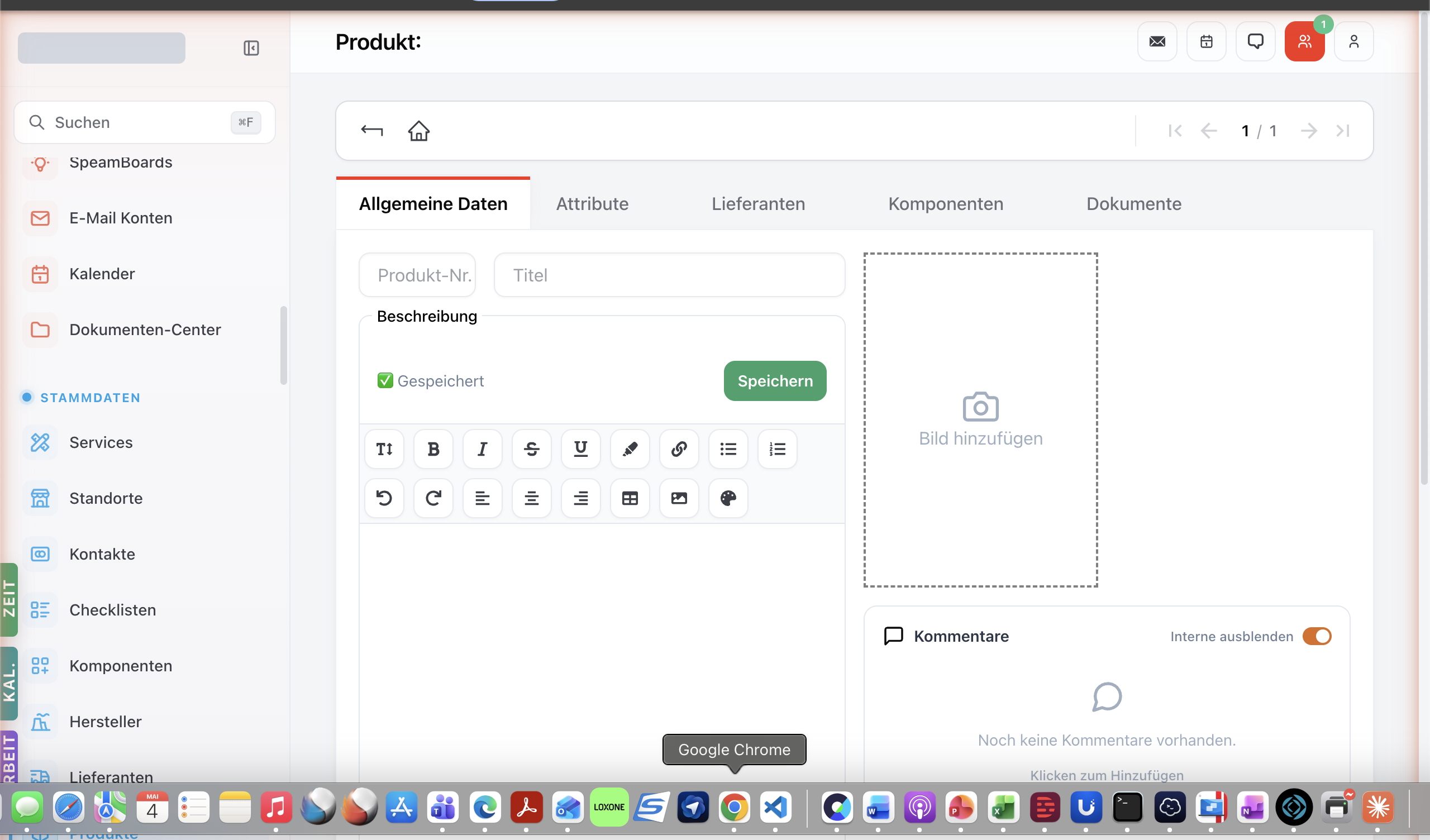Toggle the Interne ausblenden switch
This screenshot has width=1430, height=840.
tap(1317, 636)
